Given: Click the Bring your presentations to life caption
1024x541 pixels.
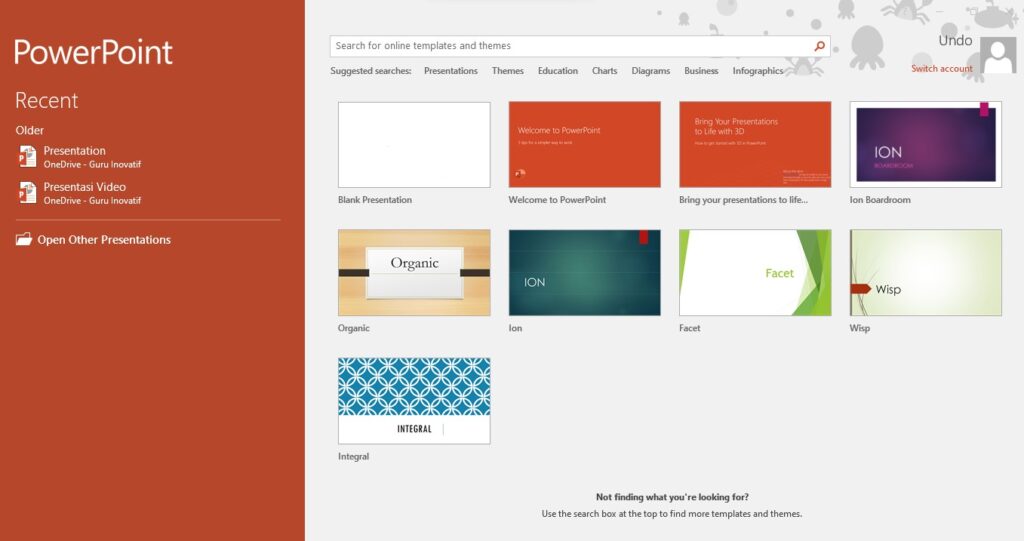Looking at the screenshot, I should 743,200.
